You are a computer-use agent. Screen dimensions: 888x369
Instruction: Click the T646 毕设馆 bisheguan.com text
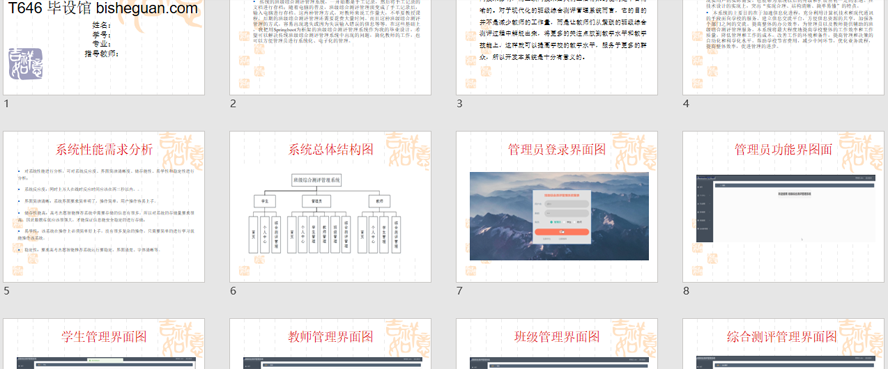tap(103, 8)
